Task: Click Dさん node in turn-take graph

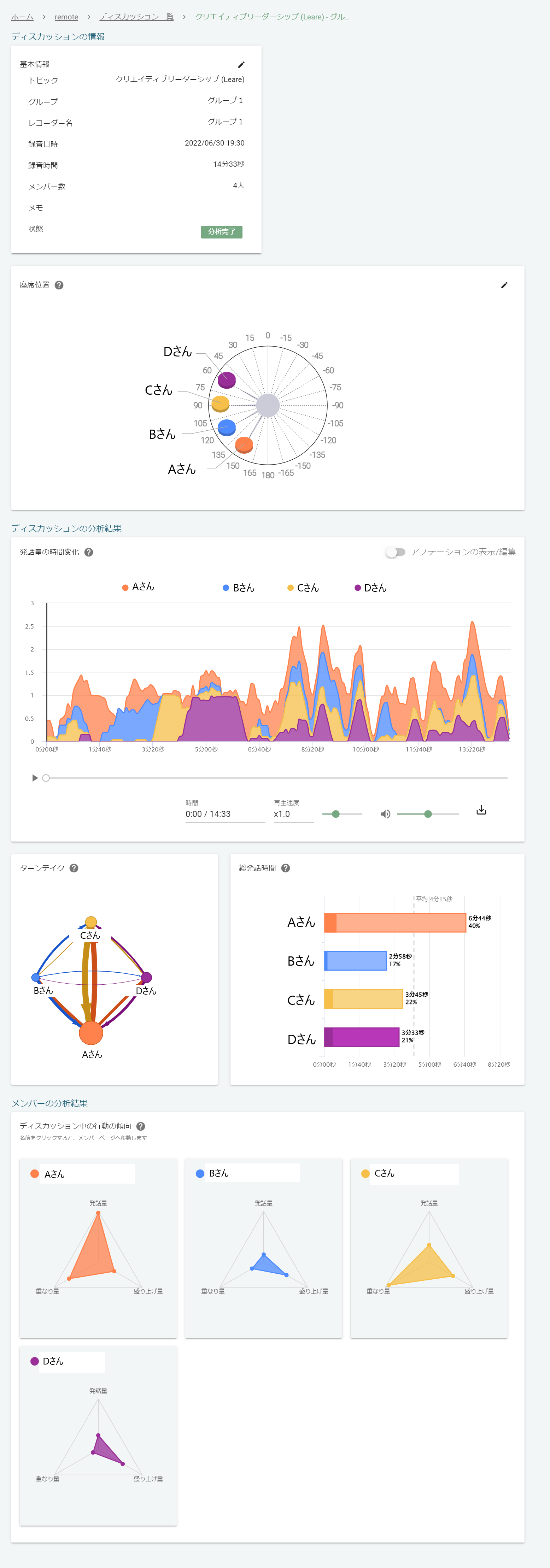Action: pos(146,978)
